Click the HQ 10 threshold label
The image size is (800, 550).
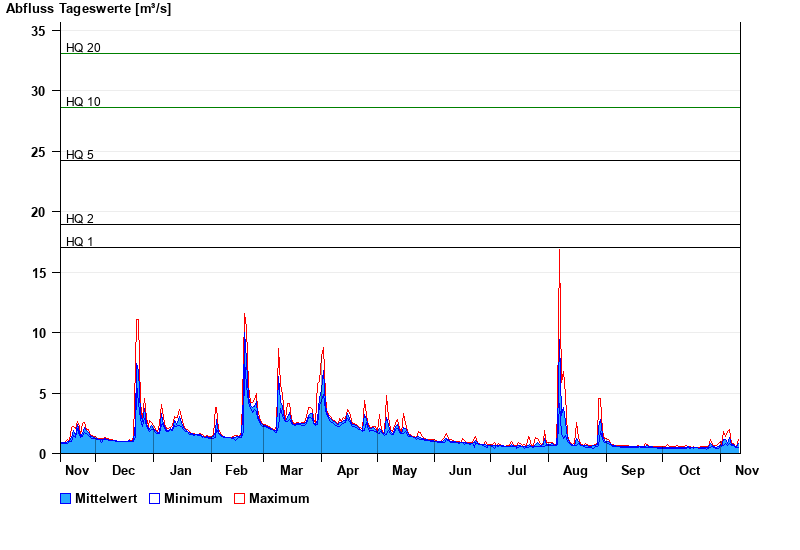83,101
